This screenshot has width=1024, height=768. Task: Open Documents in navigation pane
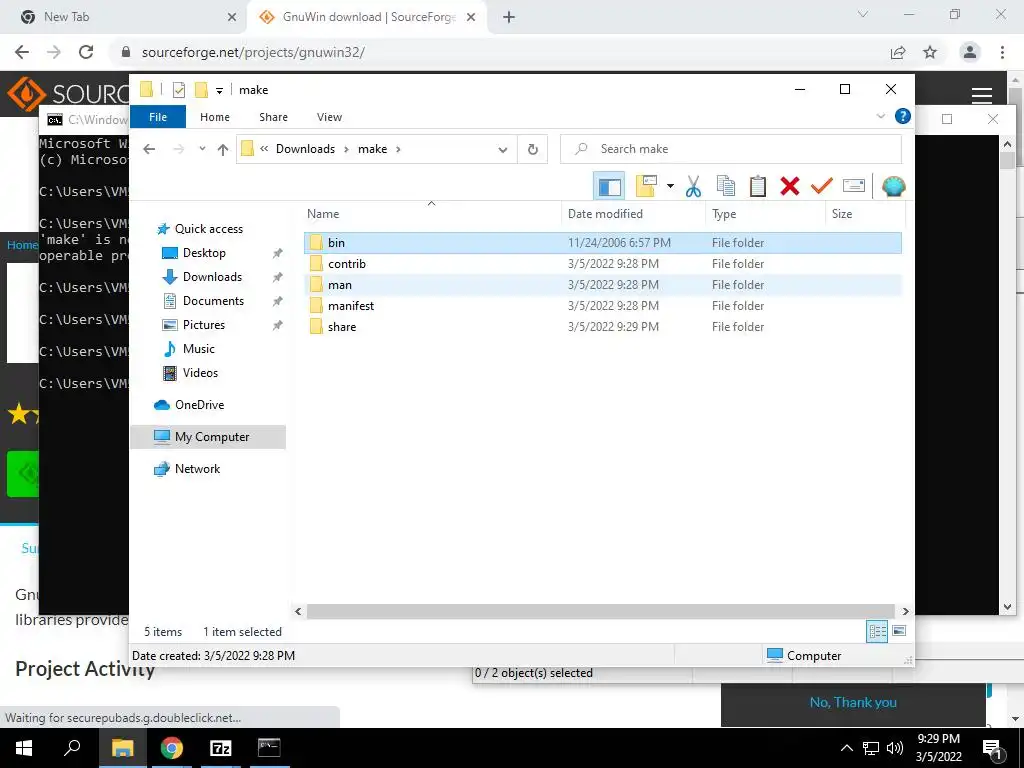coord(213,301)
